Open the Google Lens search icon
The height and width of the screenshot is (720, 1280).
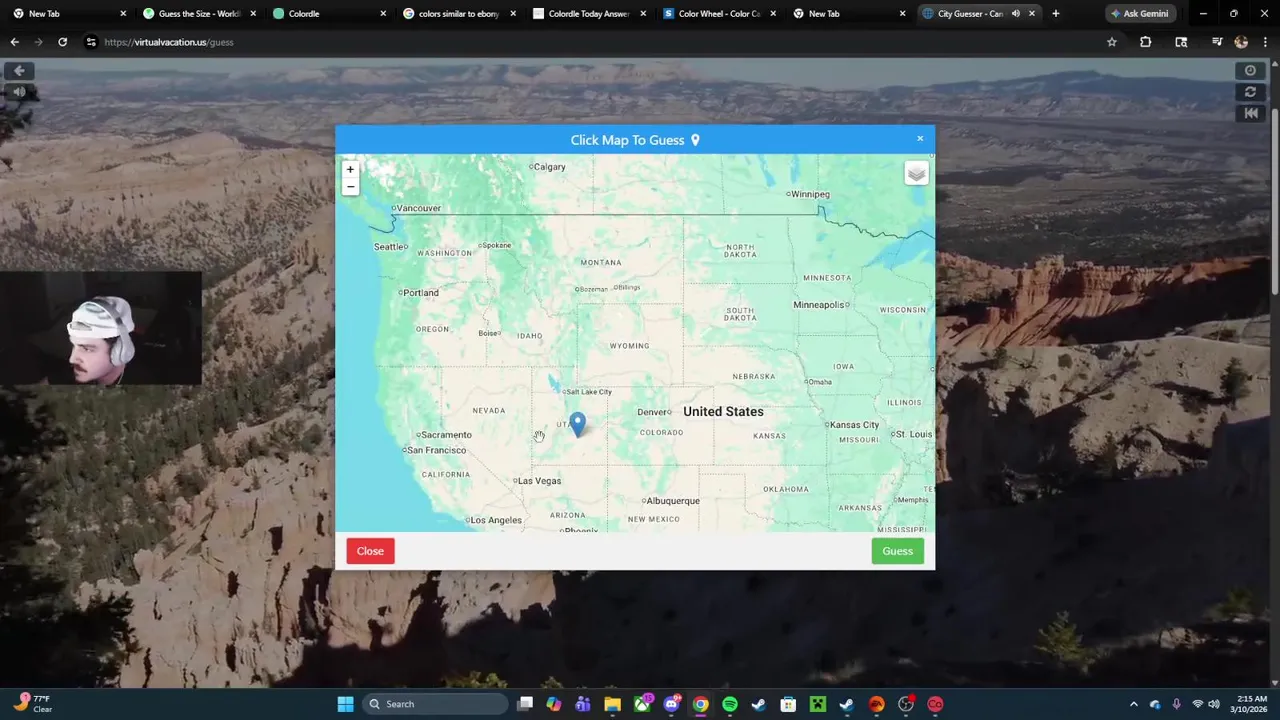(x=1181, y=42)
